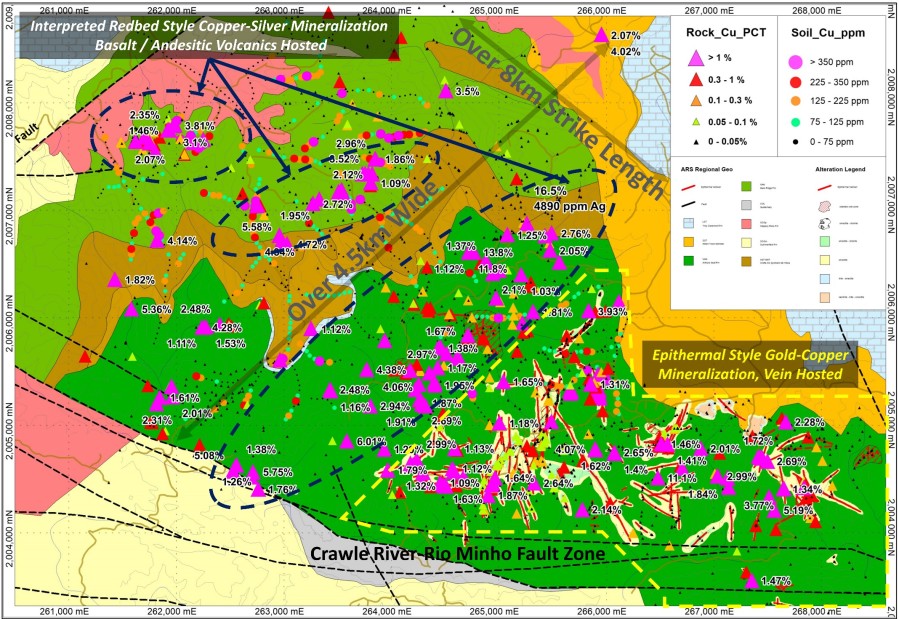Click the black fault line symbol in ARS legend

coord(689,205)
